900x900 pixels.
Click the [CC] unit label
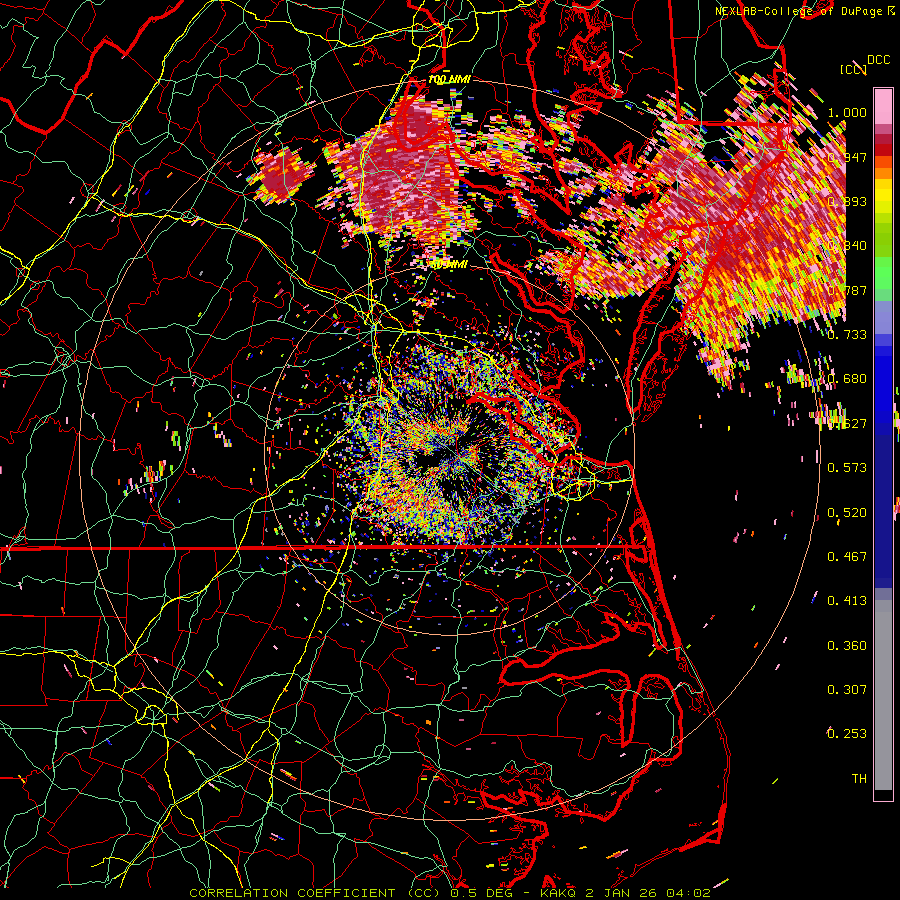click(x=853, y=69)
